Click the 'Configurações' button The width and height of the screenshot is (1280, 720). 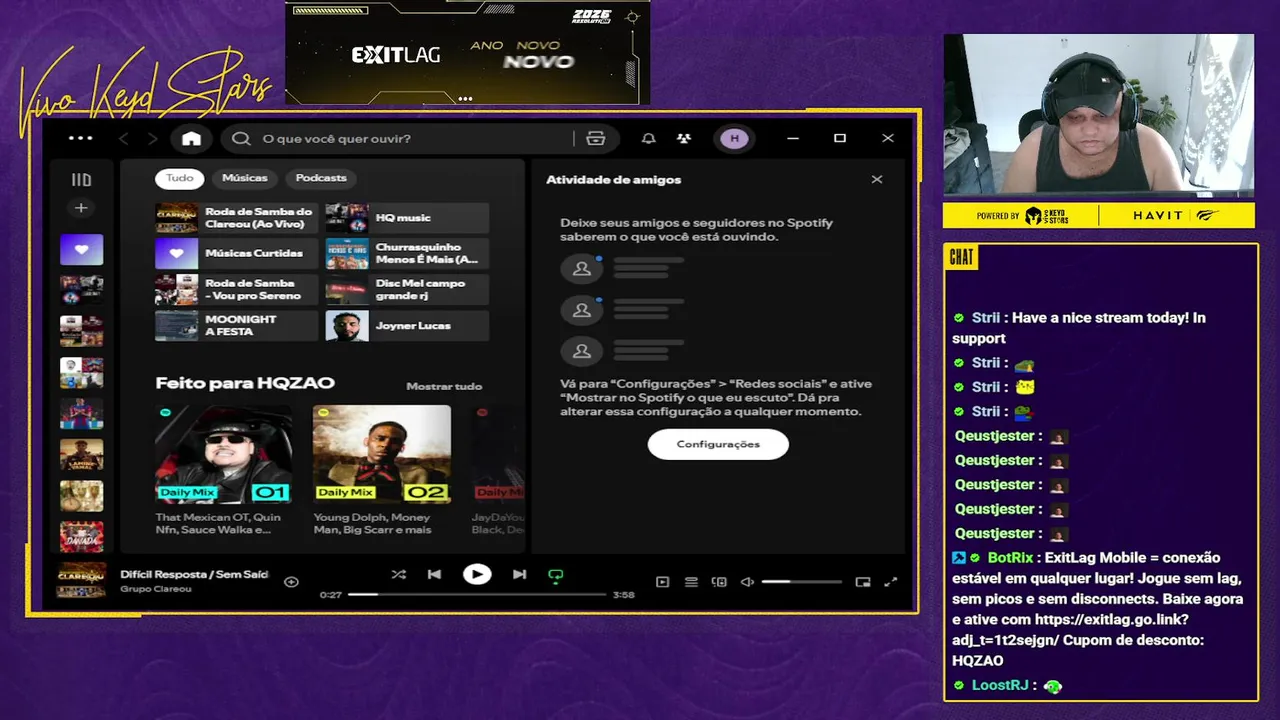coord(718,444)
